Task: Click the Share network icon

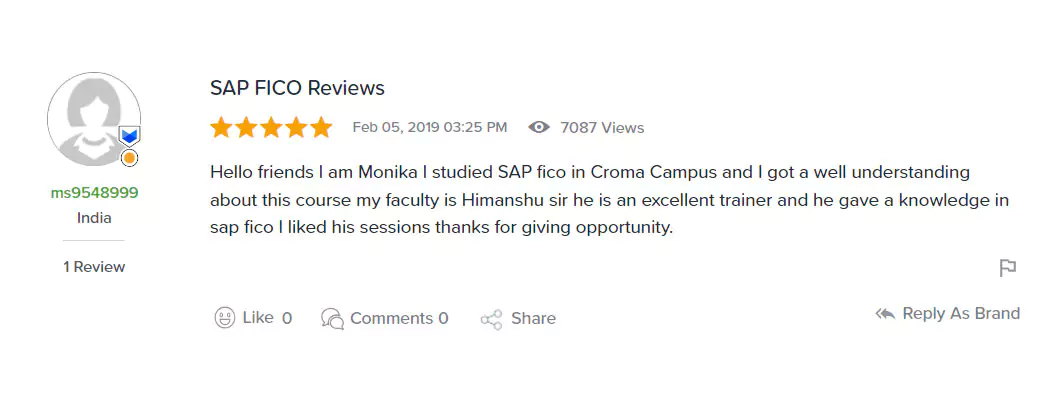Action: (491, 319)
